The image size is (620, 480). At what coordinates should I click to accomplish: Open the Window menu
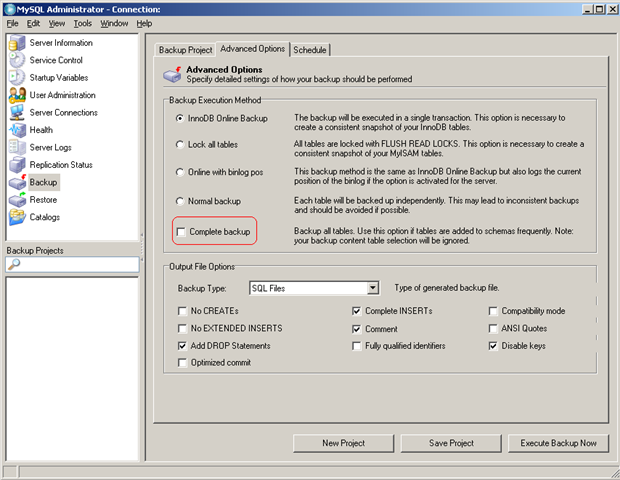tap(114, 23)
